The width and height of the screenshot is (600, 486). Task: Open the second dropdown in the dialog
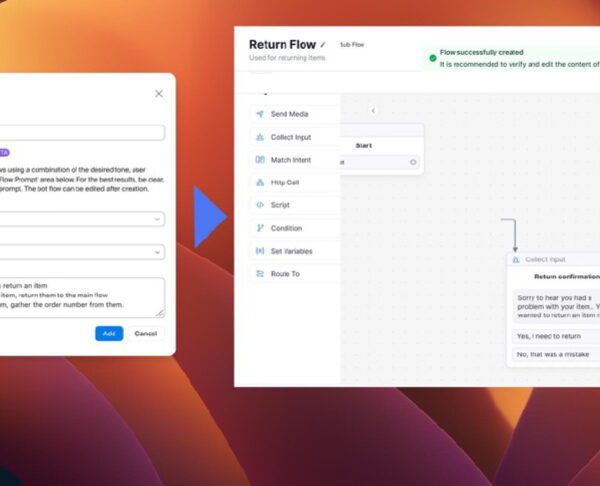(x=82, y=252)
